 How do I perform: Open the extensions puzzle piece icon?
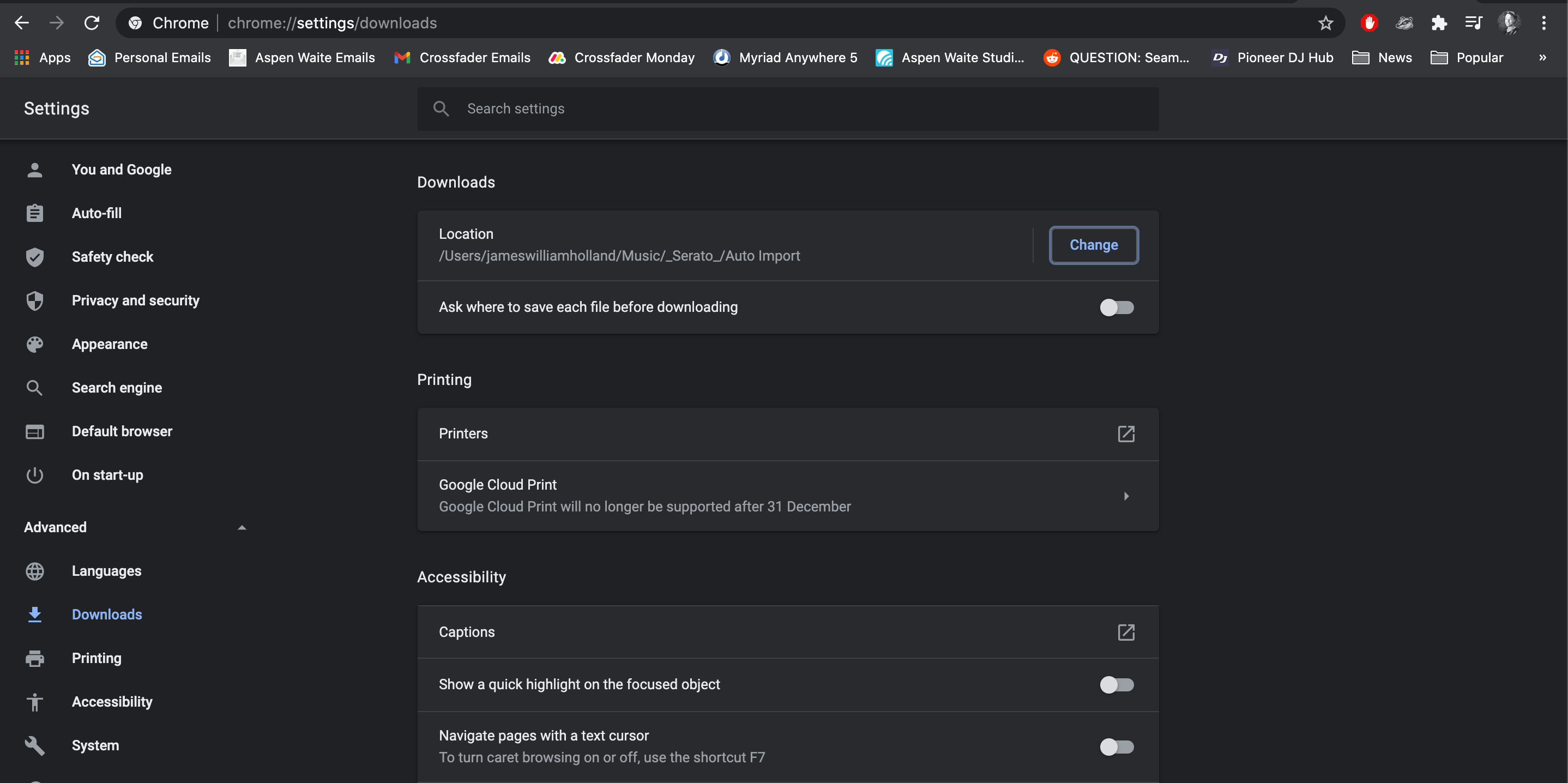(x=1439, y=22)
